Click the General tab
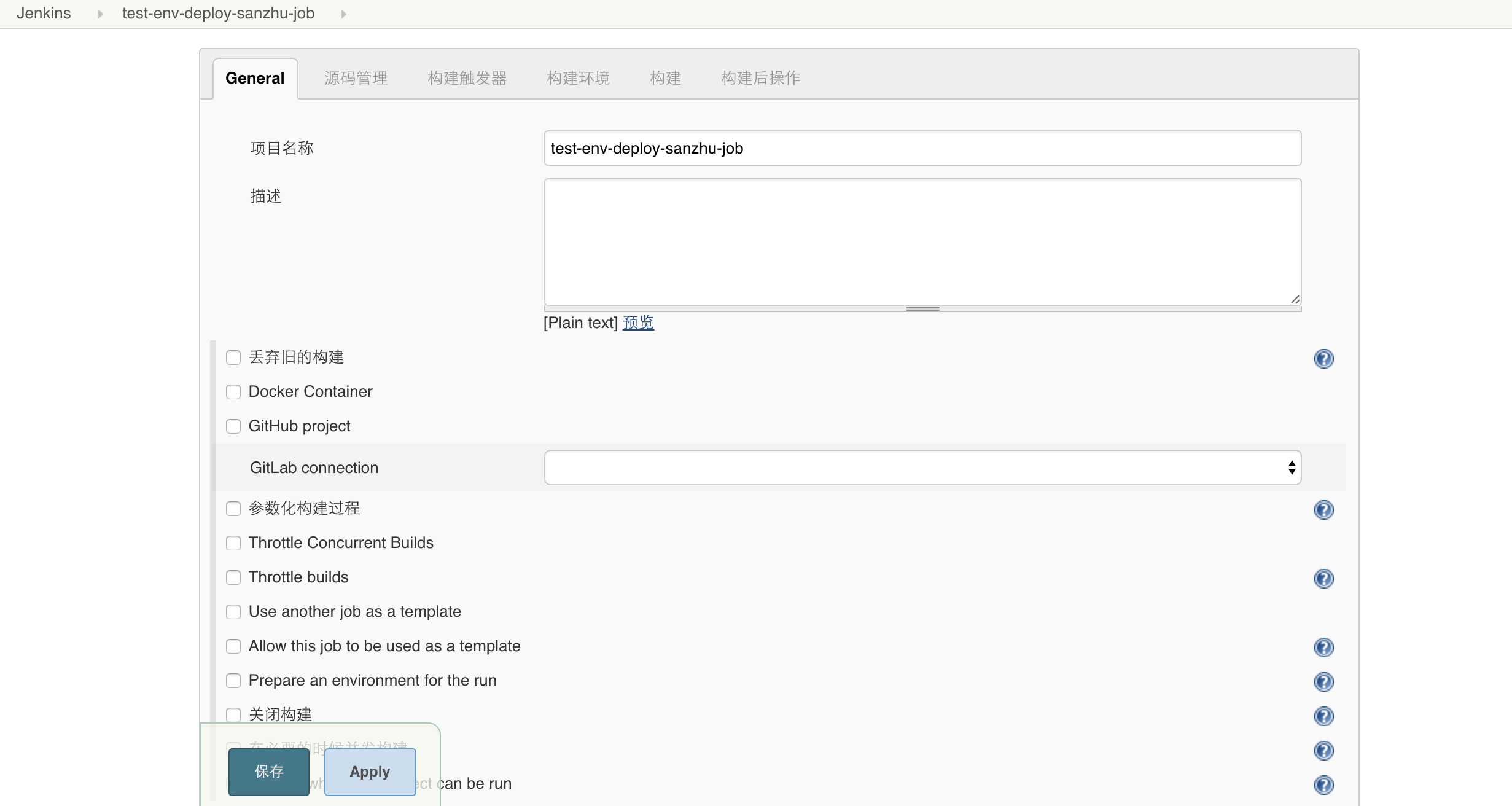Screen dimensions: 1512x806 coord(254,78)
